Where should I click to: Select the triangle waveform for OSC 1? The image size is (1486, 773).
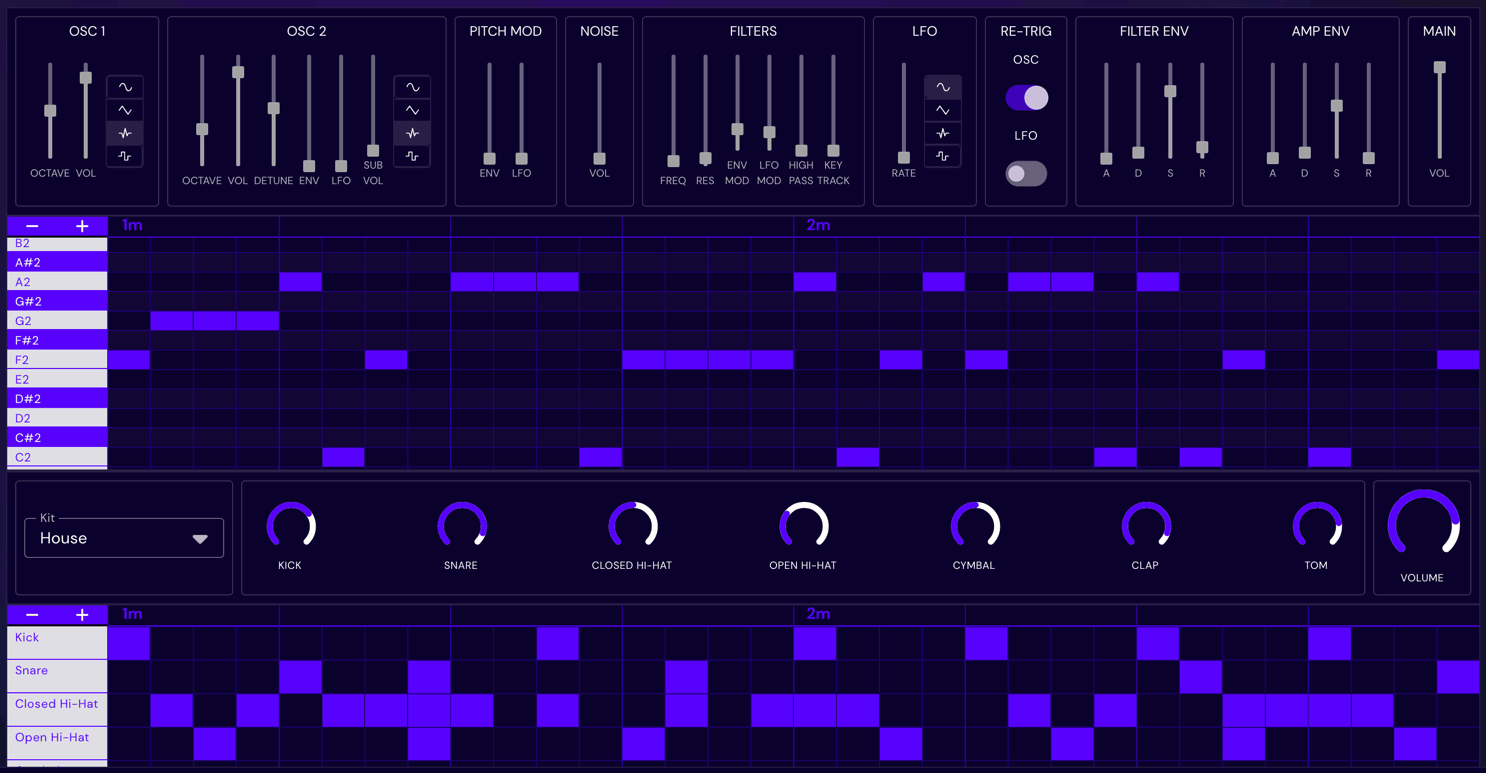125,110
